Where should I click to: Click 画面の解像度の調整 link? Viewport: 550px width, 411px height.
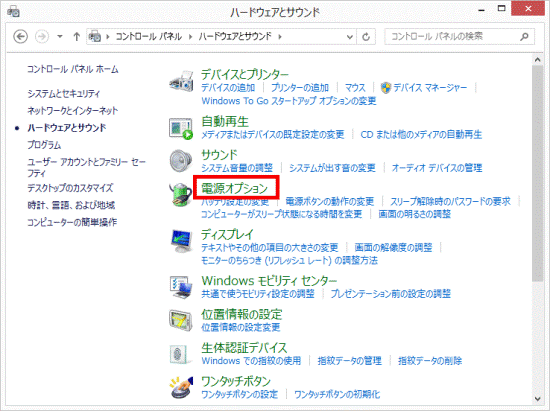393,248
